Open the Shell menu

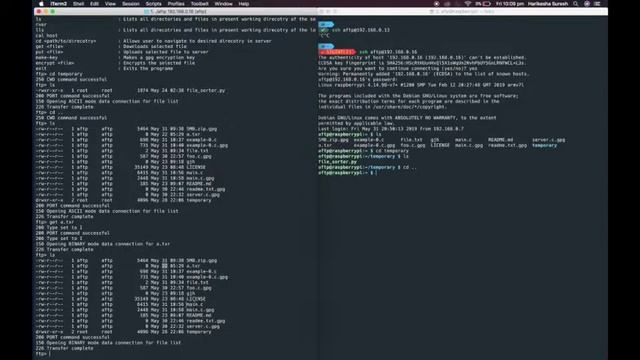pos(78,4)
